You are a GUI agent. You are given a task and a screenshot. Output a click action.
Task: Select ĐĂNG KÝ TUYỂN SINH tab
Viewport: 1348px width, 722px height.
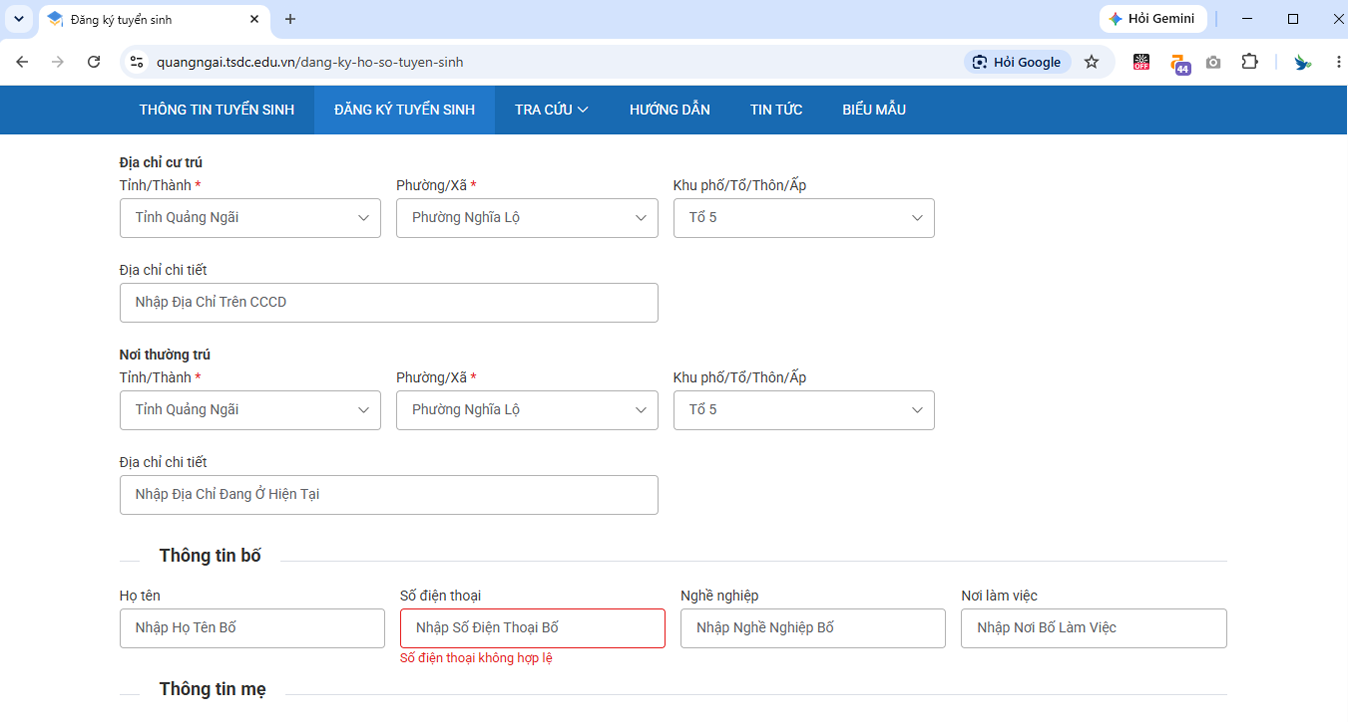pyautogui.click(x=404, y=110)
